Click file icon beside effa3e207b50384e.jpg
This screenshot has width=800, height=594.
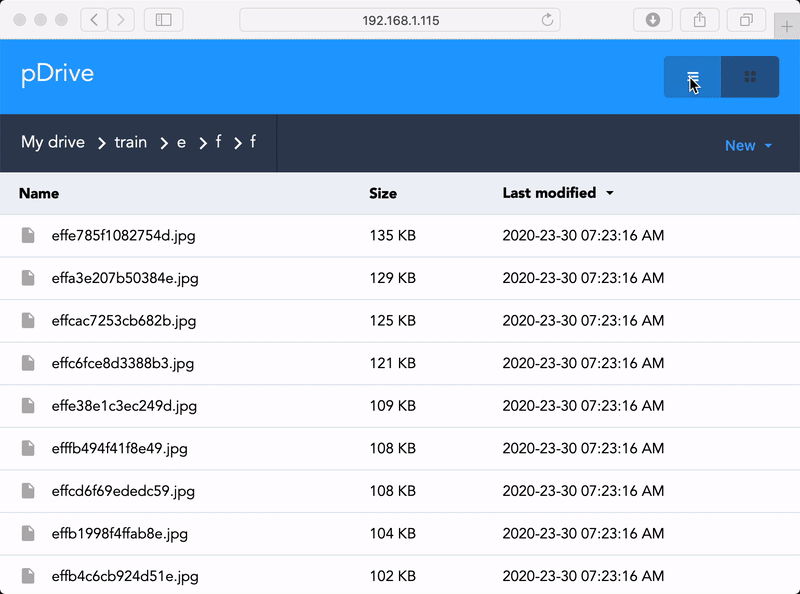[29, 278]
